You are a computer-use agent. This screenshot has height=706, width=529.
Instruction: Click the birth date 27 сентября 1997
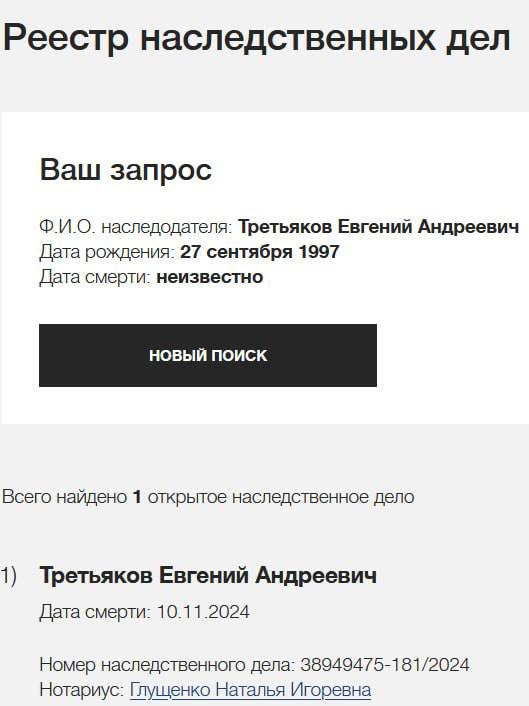click(x=260, y=252)
